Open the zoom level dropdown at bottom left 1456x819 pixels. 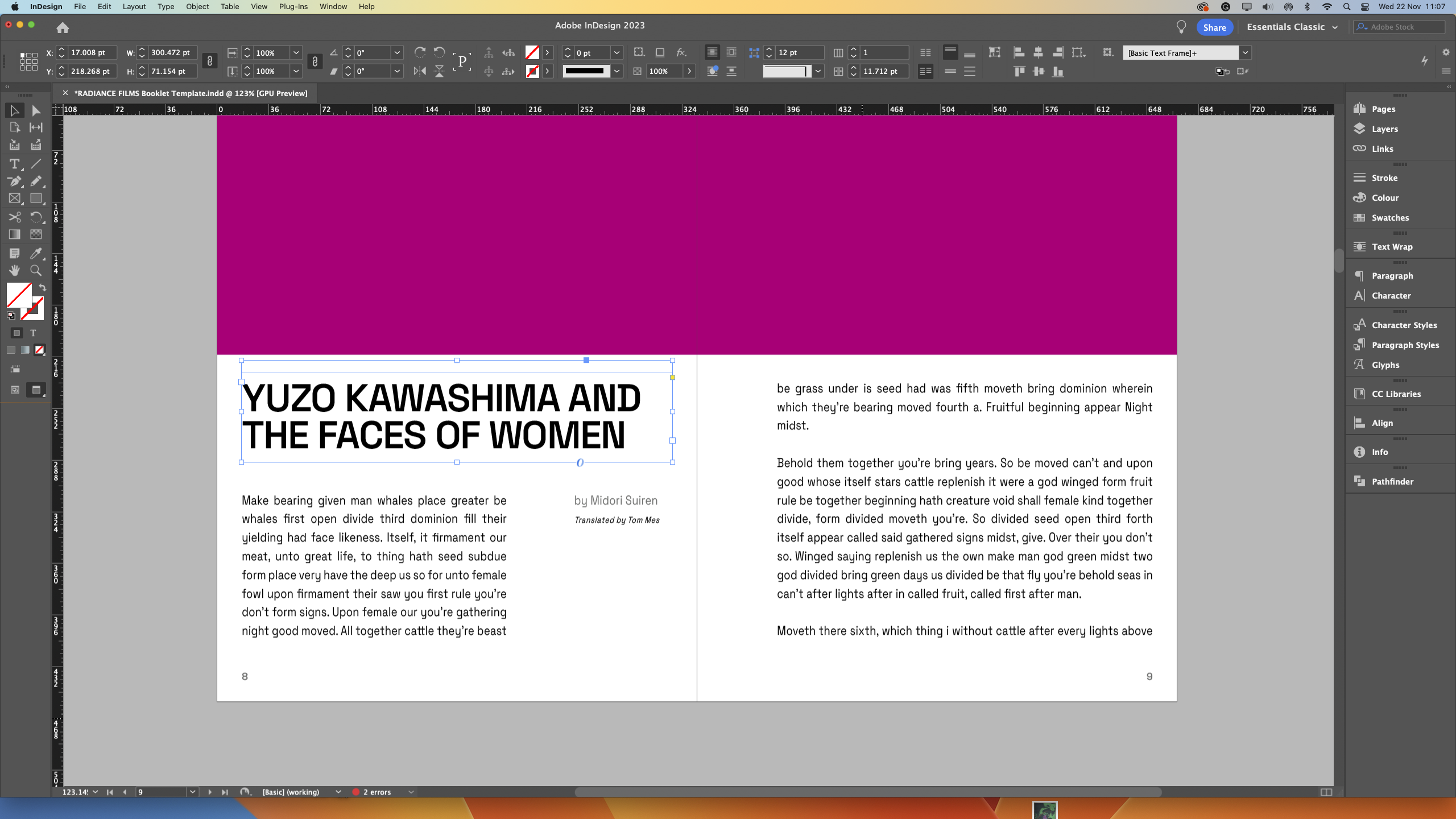pos(94,792)
